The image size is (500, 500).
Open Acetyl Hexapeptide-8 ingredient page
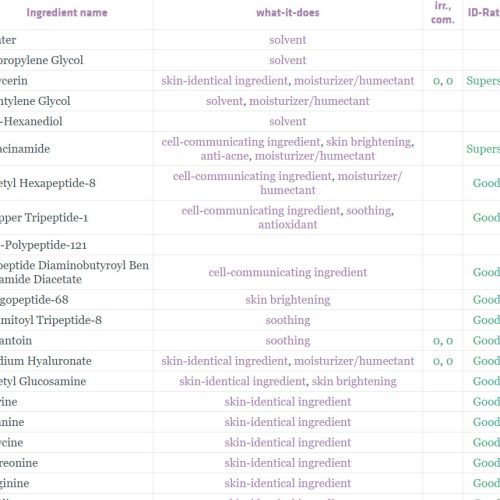point(48,183)
